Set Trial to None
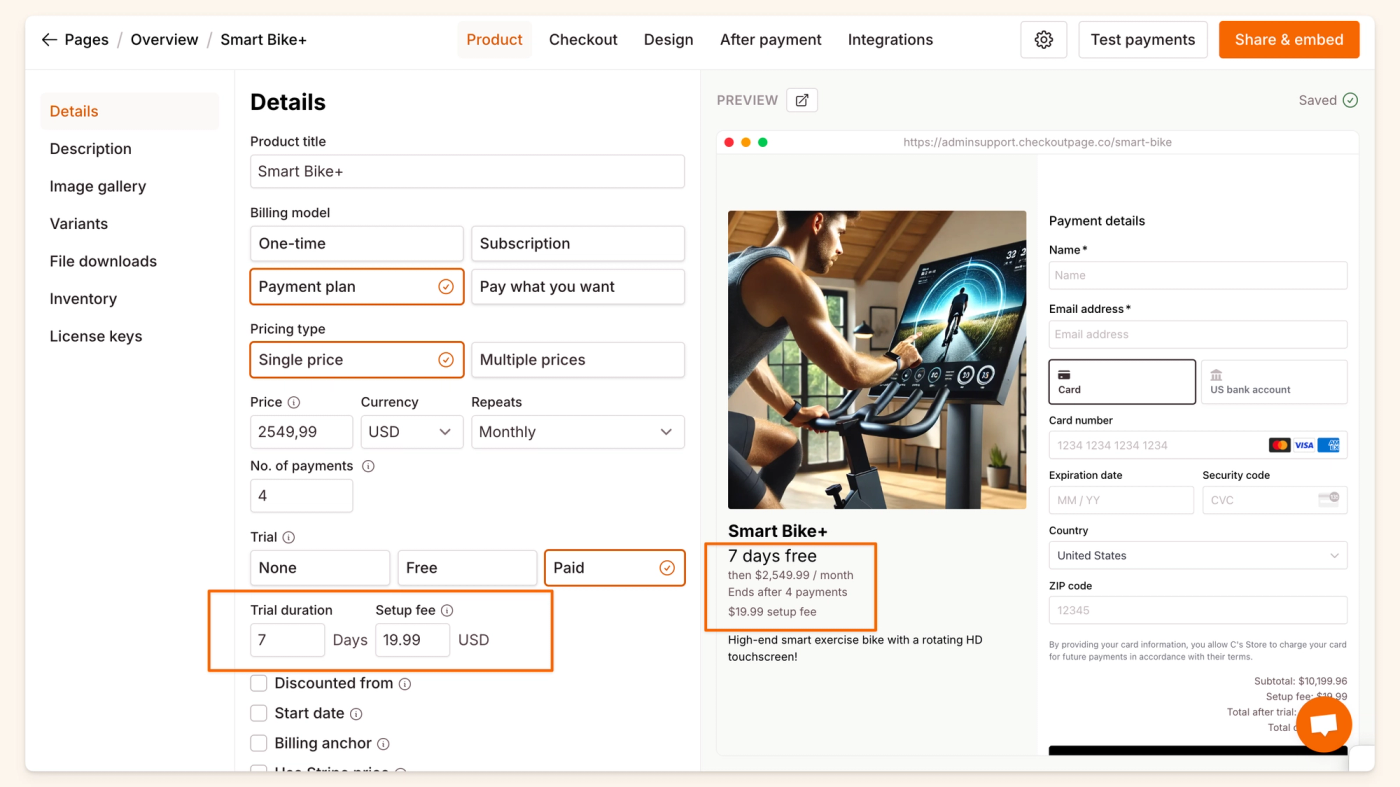 coord(320,568)
